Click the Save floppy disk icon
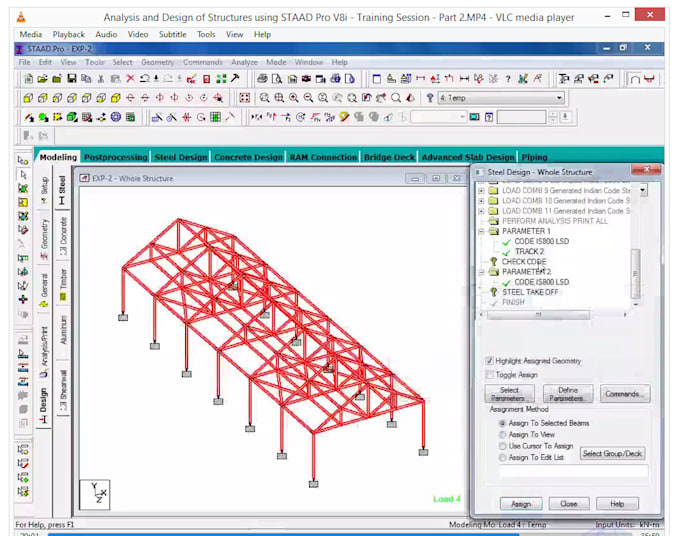The height and width of the screenshot is (536, 680). click(x=72, y=79)
